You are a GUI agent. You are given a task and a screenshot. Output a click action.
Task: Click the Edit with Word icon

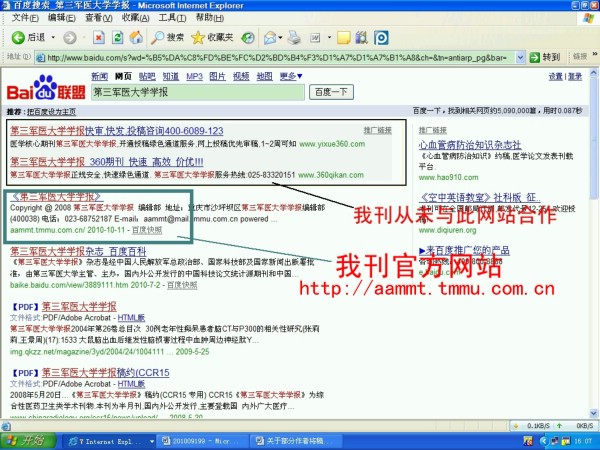tap(315, 38)
